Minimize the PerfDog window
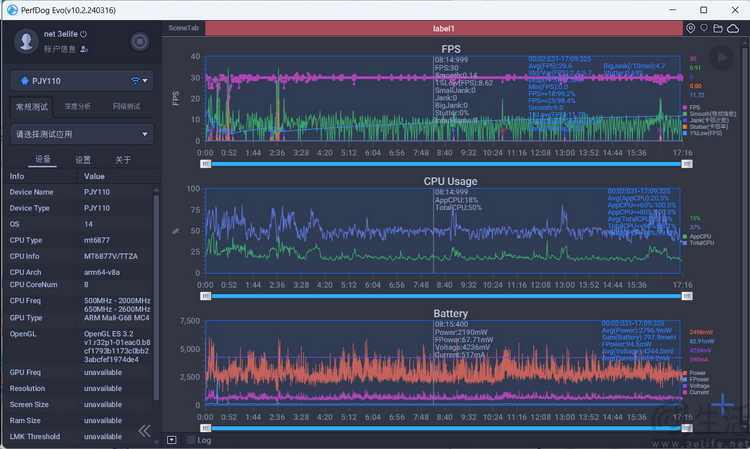 (673, 10)
